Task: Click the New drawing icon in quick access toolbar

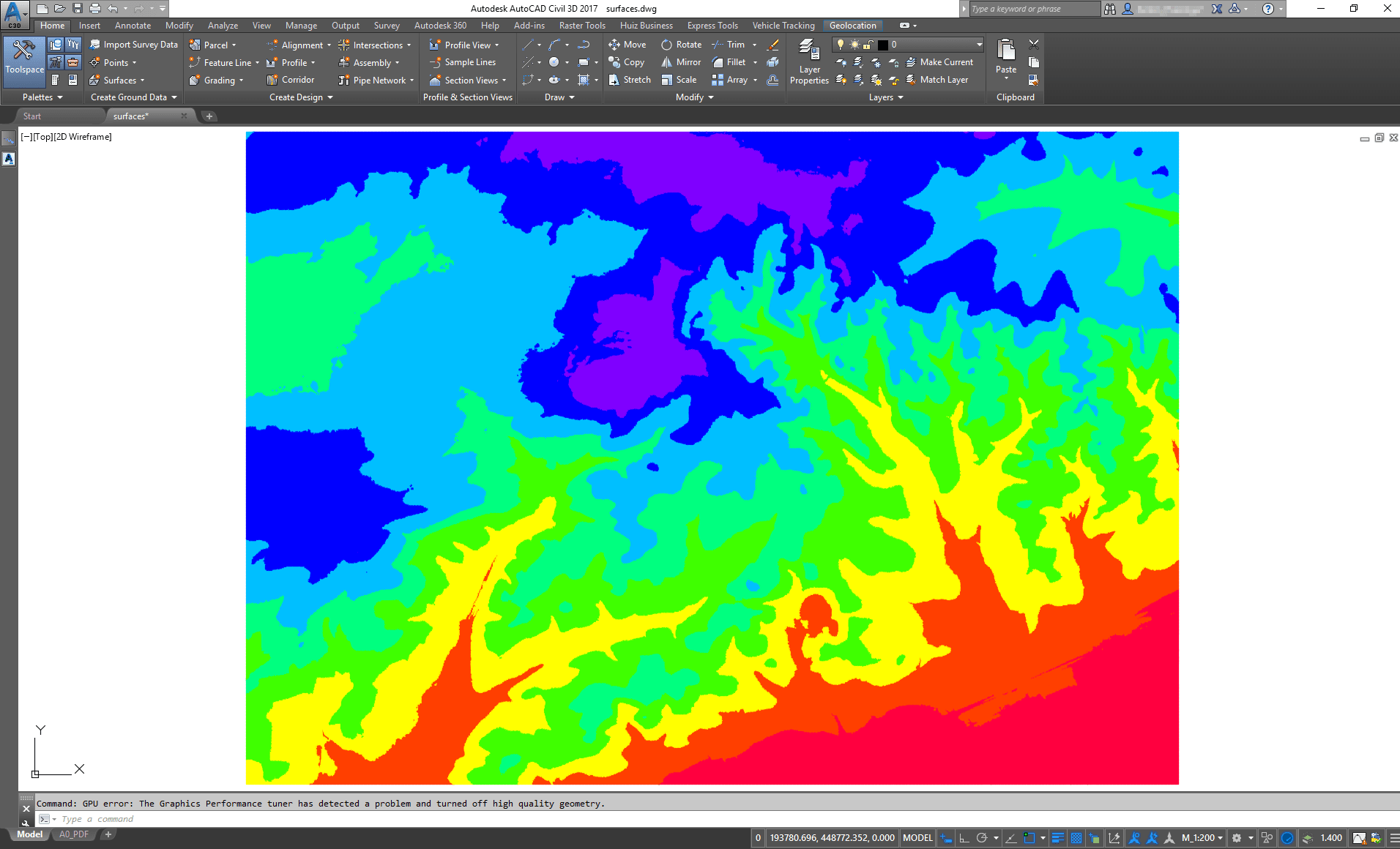Action: [42, 9]
